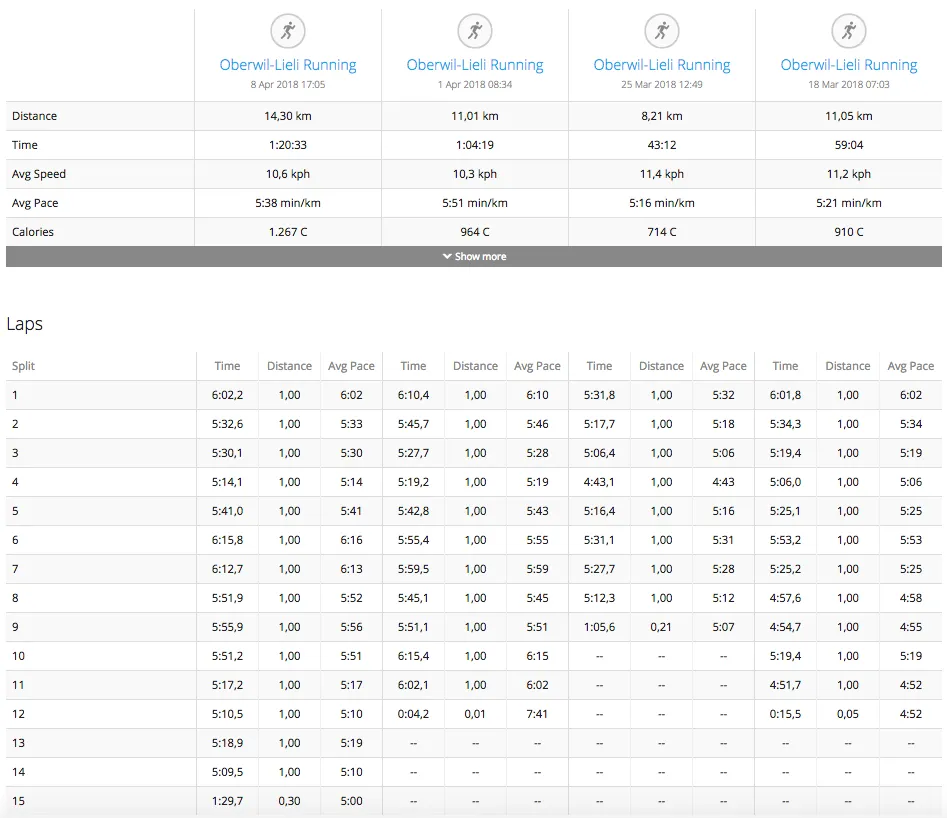Click running icon above 18 Mar 2018 activity

click(x=848, y=31)
